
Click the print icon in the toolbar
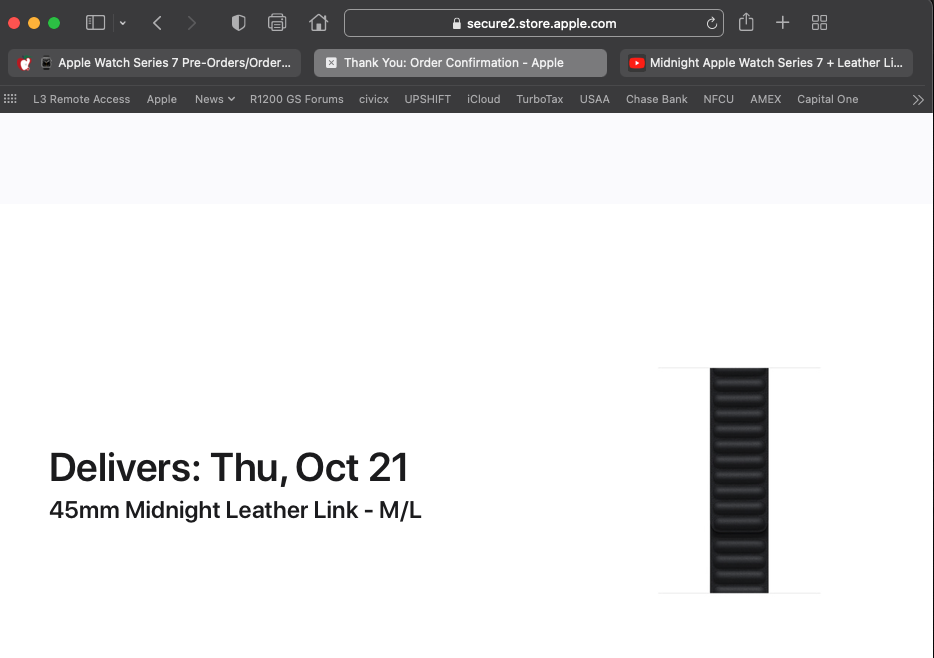(277, 23)
